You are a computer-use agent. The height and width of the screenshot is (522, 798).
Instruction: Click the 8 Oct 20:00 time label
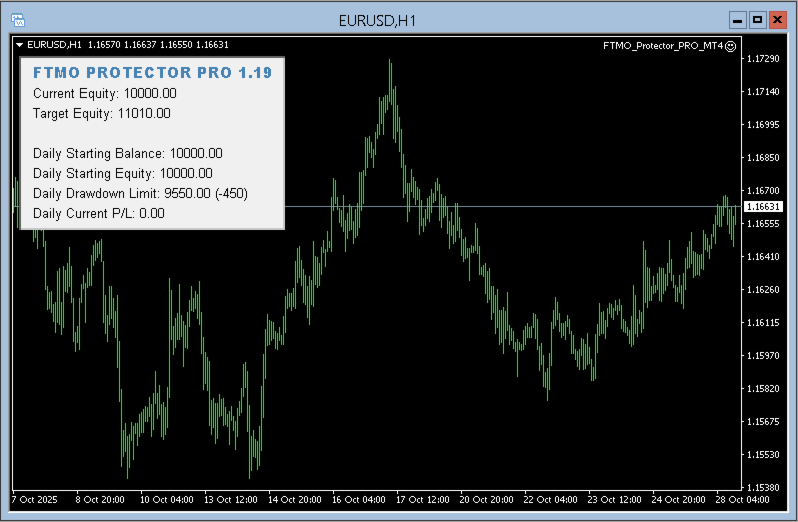[x=100, y=500]
